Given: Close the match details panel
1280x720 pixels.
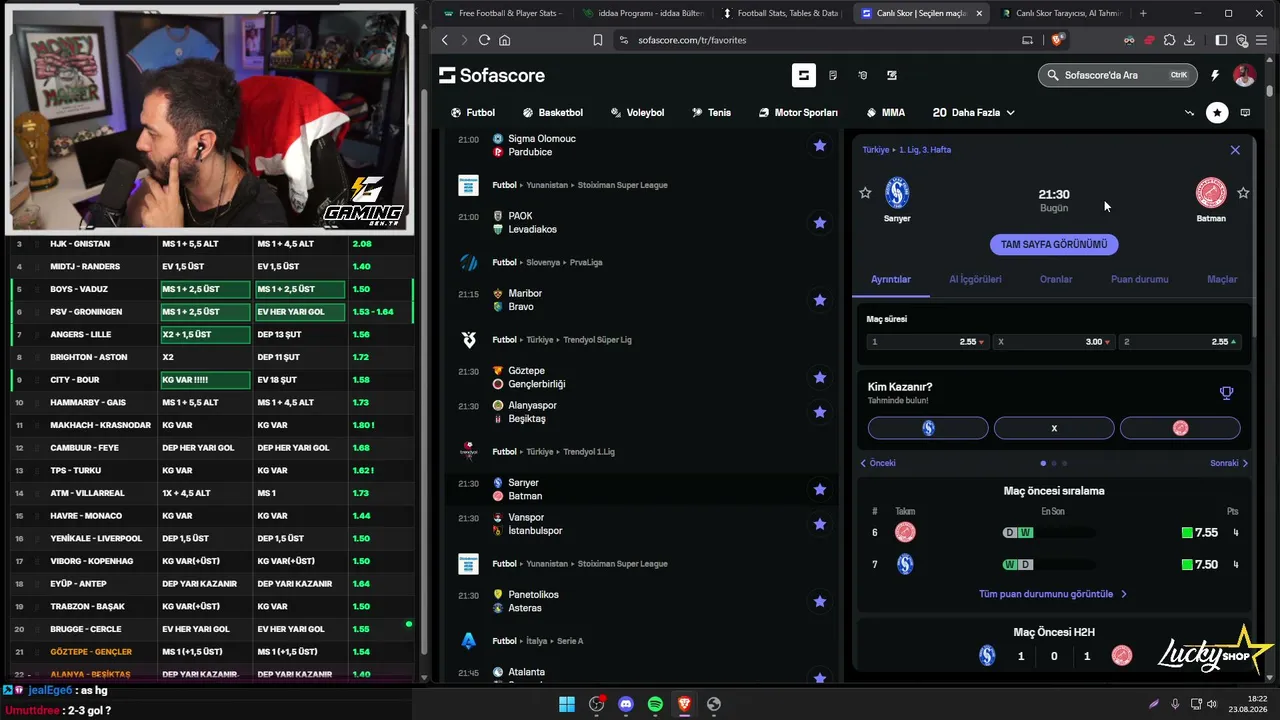Looking at the screenshot, I should (x=1235, y=150).
